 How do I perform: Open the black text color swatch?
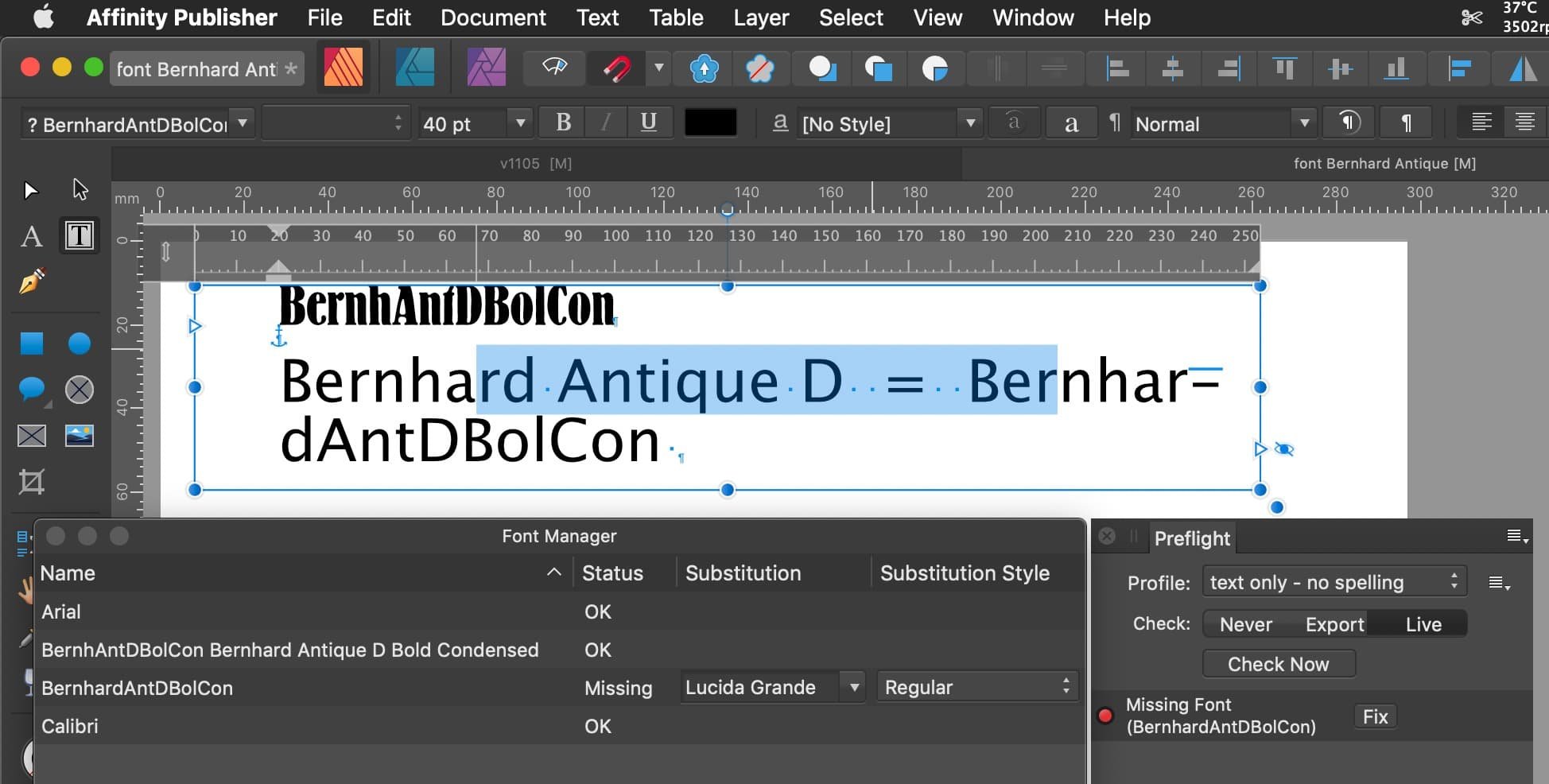(710, 123)
